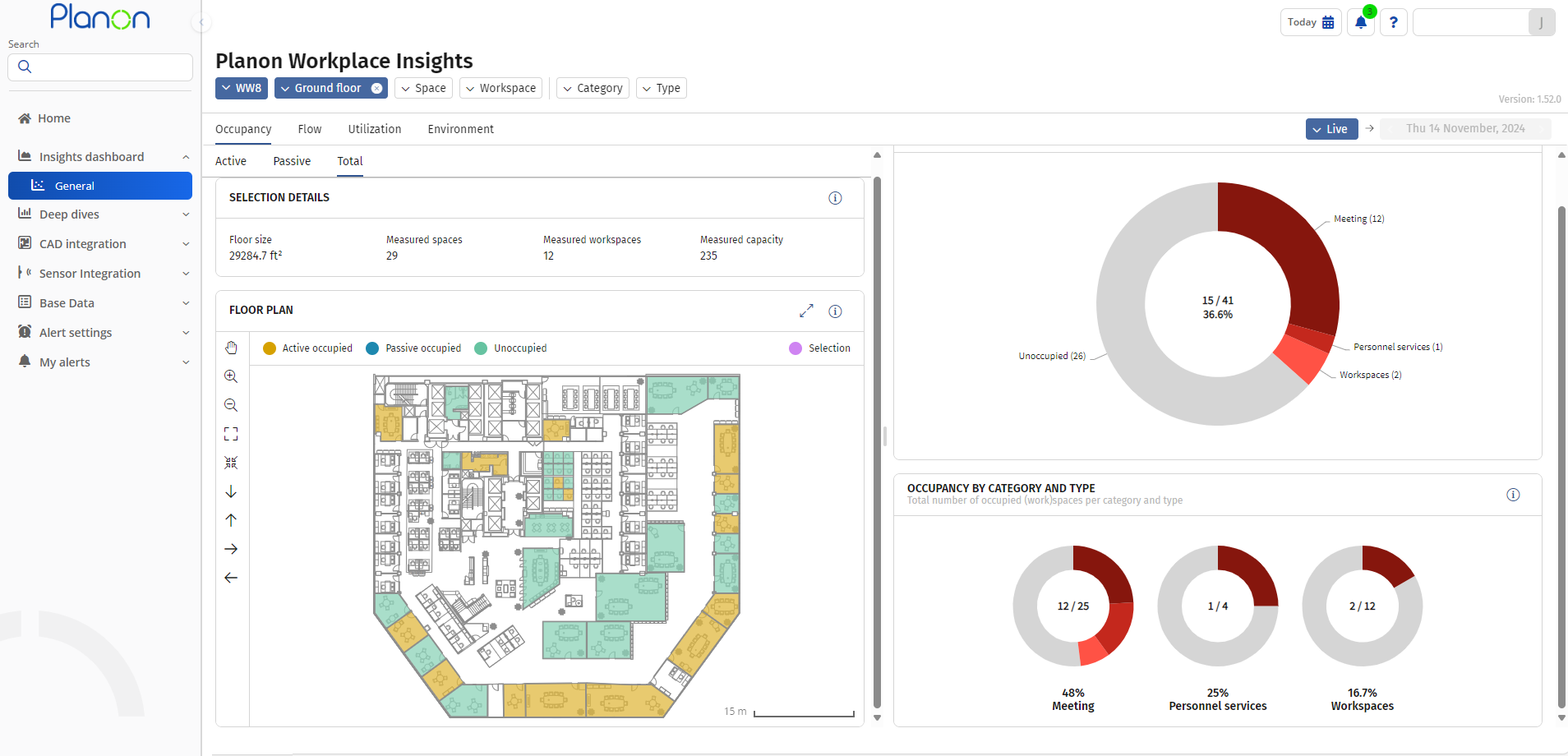Click the Meeting 12/25 donut chart
The image size is (1568, 756).
[1073, 606]
